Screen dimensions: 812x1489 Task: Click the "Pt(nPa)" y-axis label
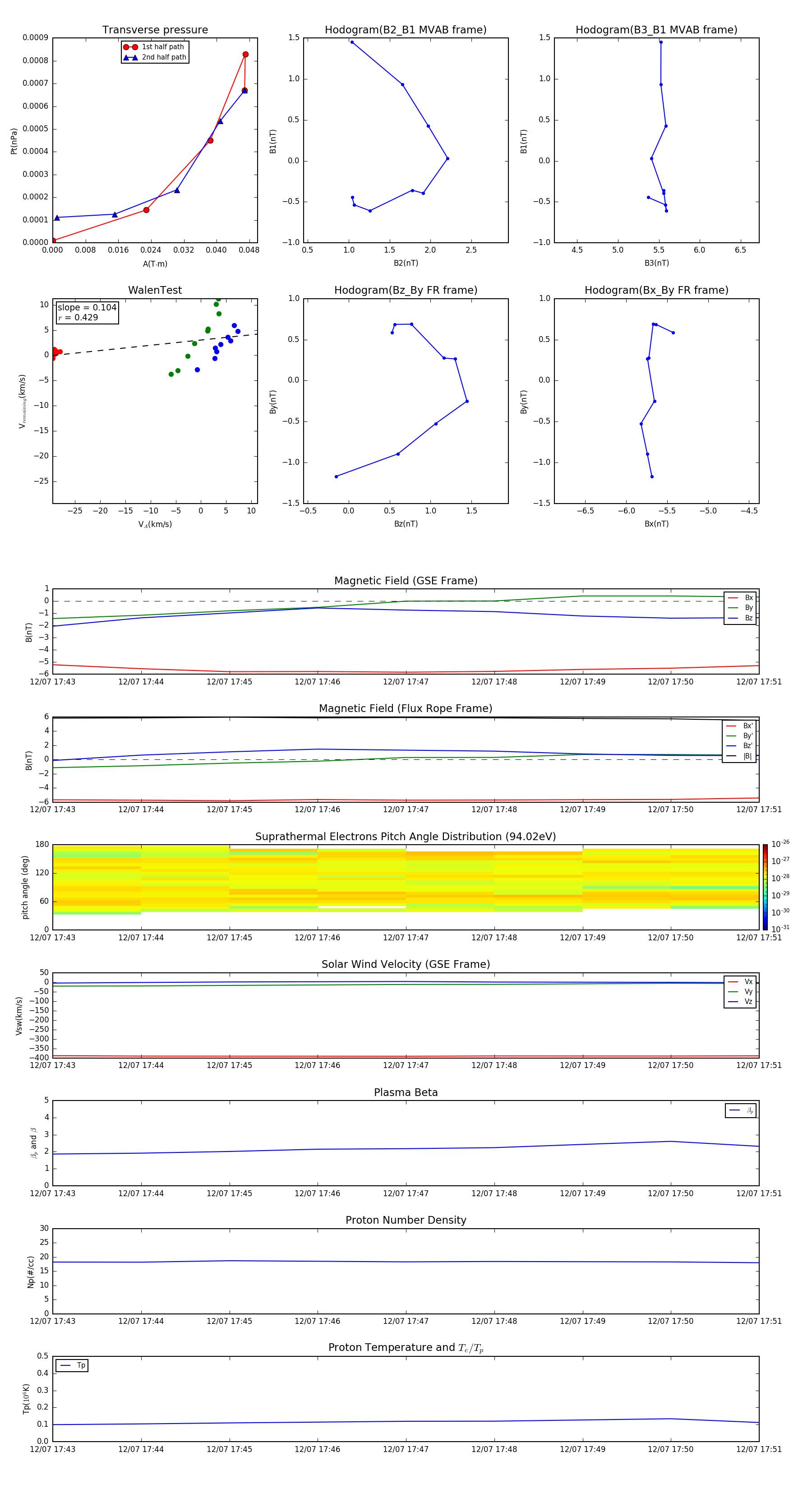tap(14, 140)
